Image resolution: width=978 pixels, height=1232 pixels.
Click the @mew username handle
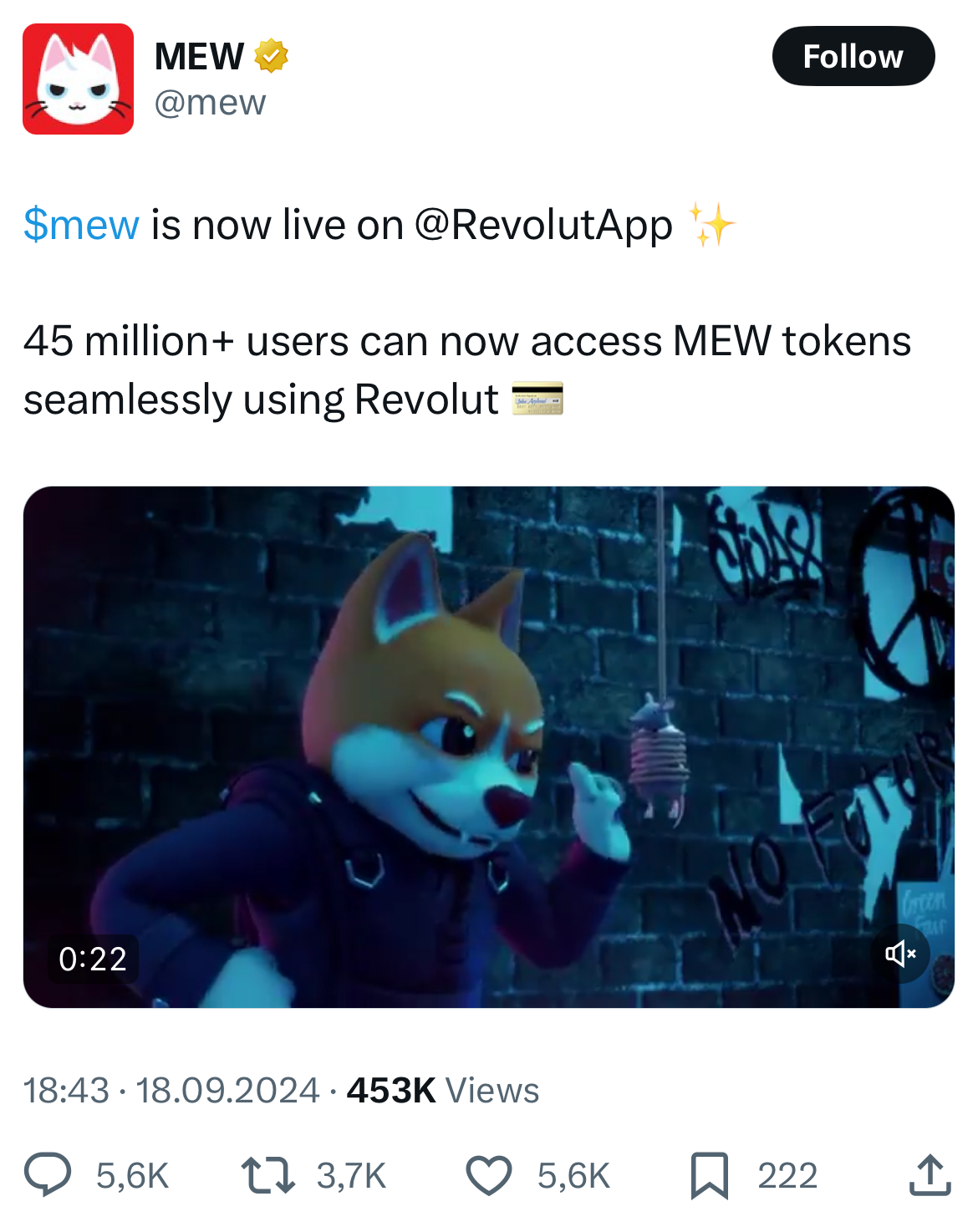[x=210, y=102]
